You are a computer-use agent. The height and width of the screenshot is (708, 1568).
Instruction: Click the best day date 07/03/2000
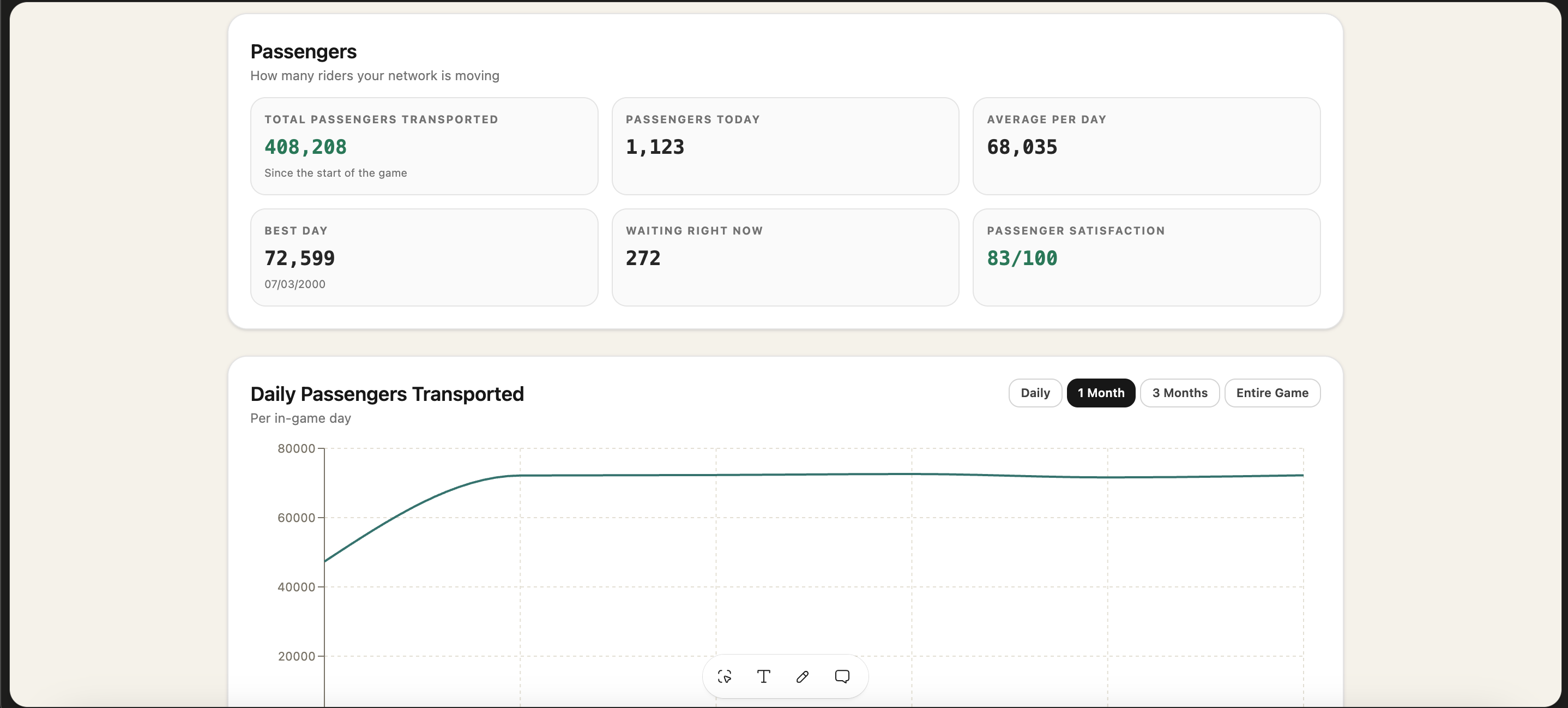(x=294, y=284)
